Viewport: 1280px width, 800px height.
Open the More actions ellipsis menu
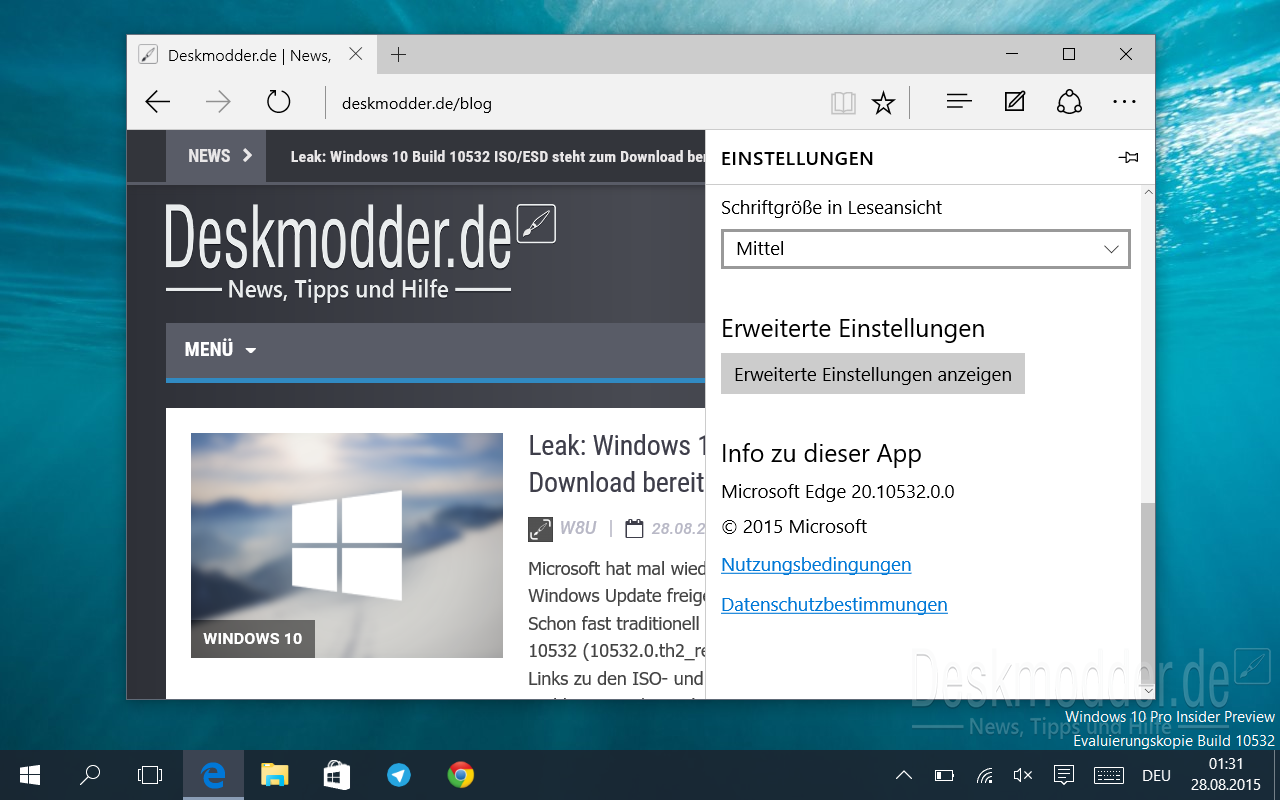point(1125,102)
